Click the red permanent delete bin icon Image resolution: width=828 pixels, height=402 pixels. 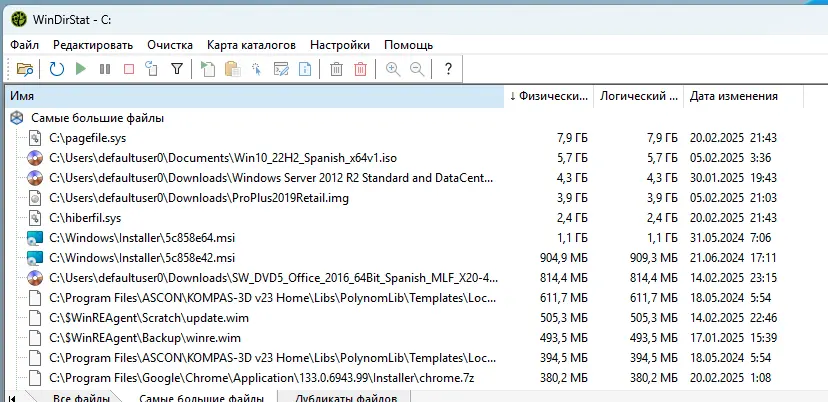361,69
